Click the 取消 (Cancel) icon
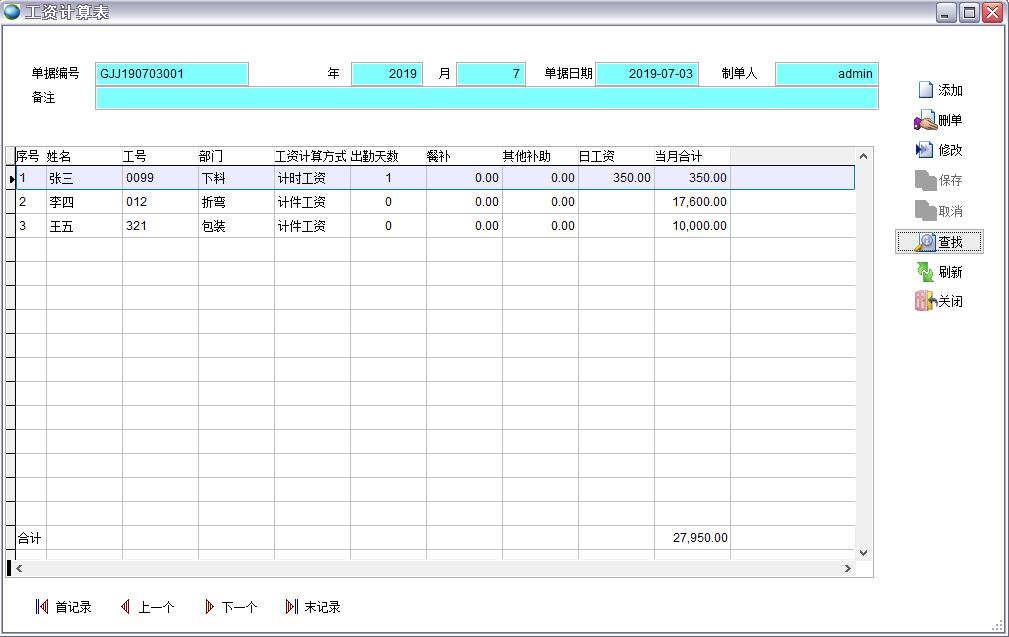Image resolution: width=1009 pixels, height=637 pixels. tap(941, 210)
